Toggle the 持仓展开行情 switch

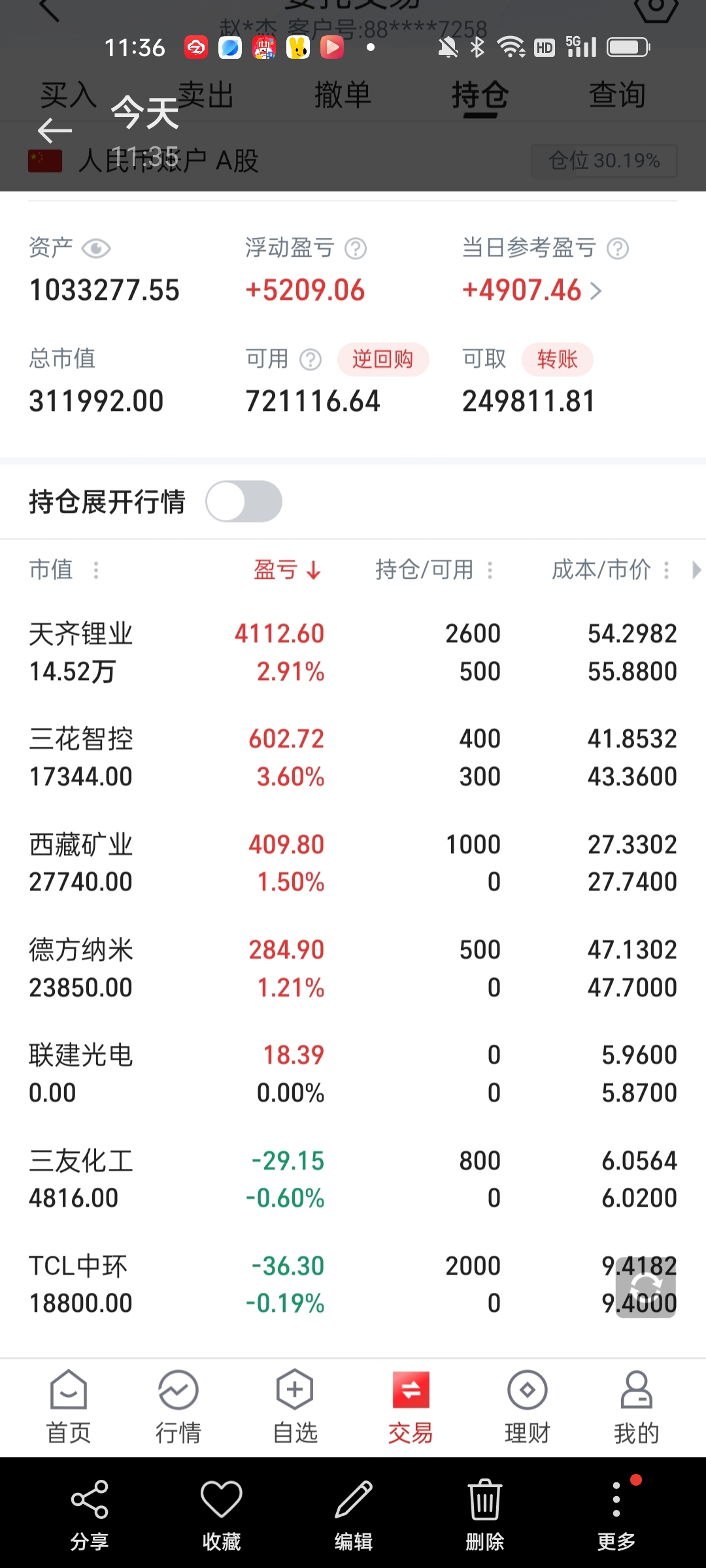(x=244, y=502)
